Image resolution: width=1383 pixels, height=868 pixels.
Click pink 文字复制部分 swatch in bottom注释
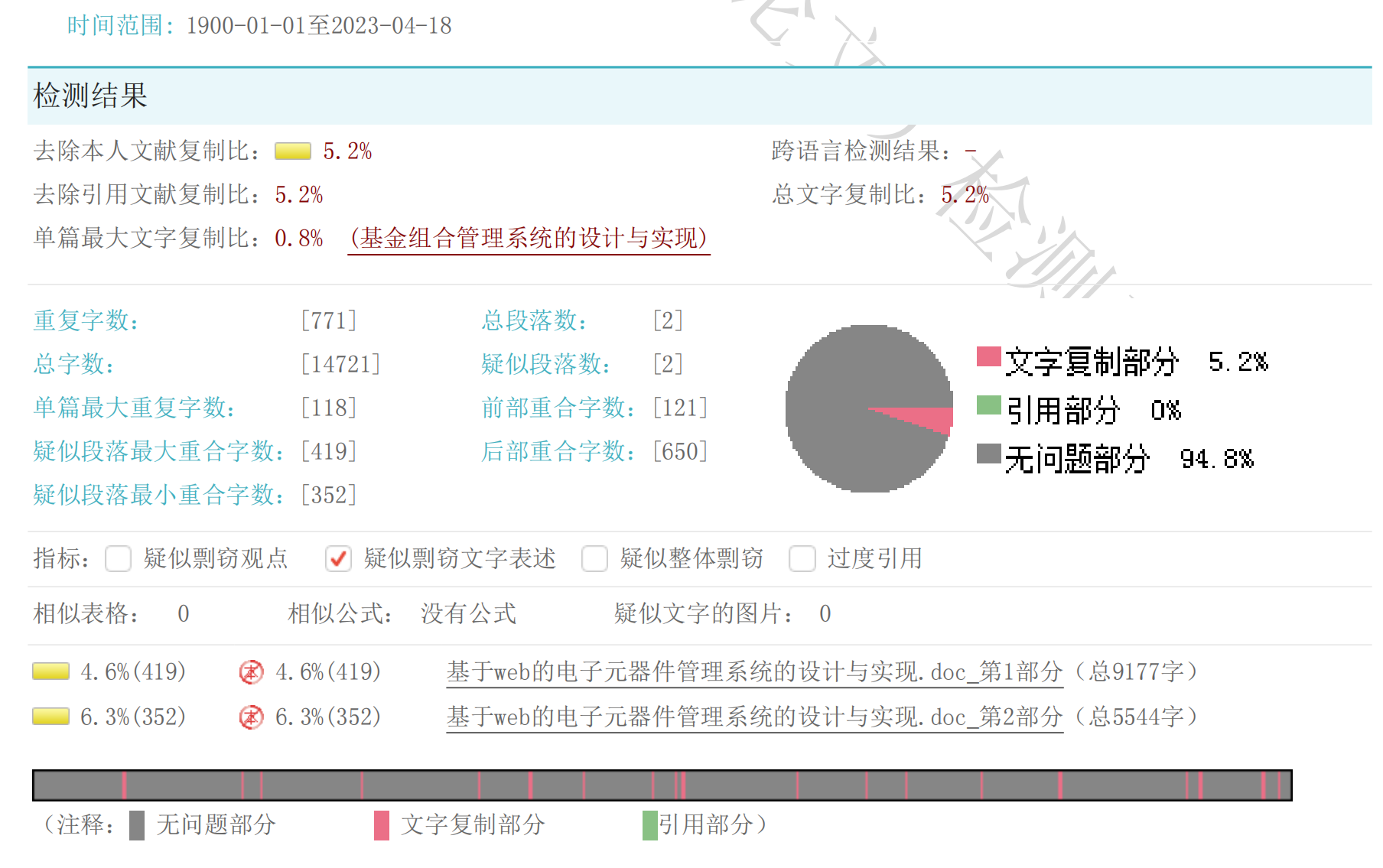[x=381, y=825]
